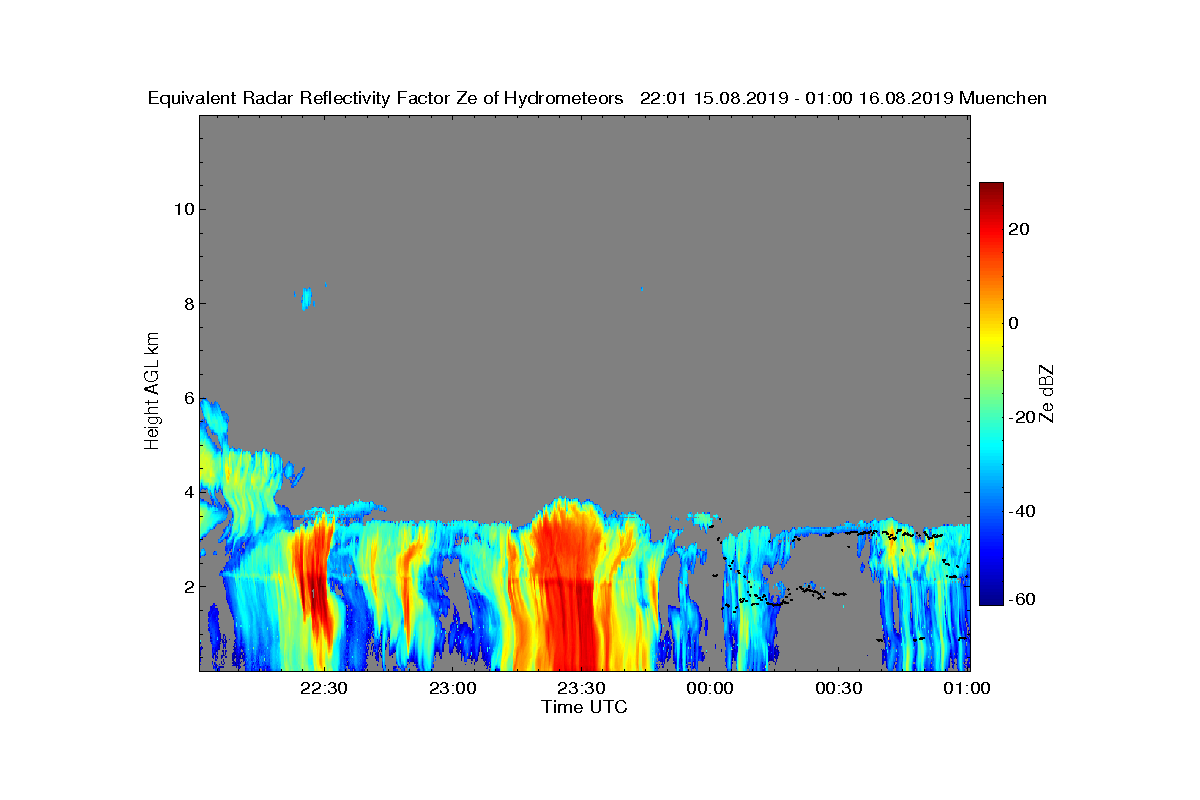Select the 'Height AGL km' y-axis label
The image size is (1200, 800).
click(152, 392)
